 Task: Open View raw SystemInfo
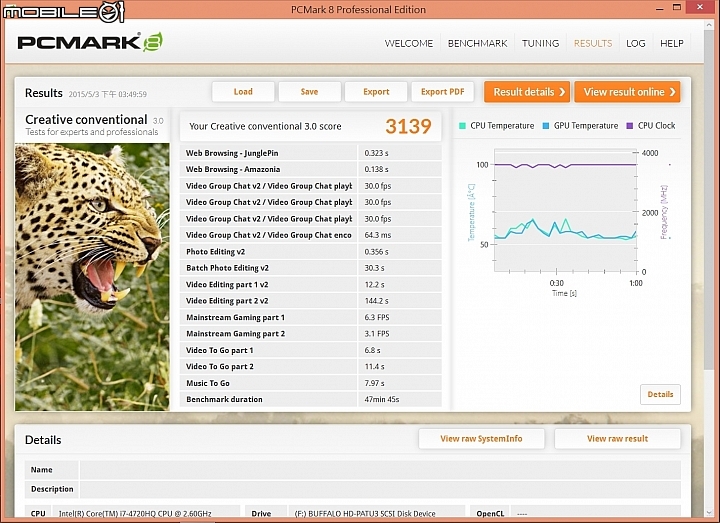(481, 439)
